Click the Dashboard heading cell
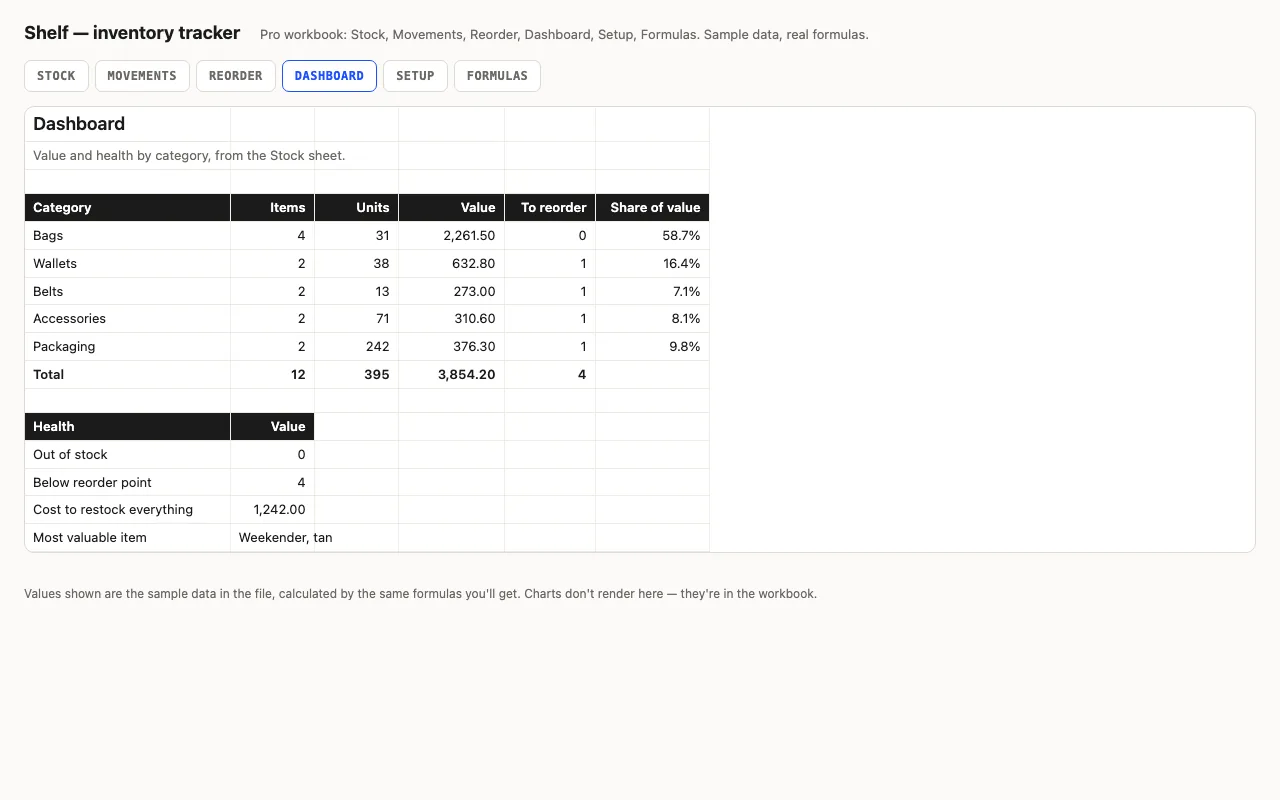 (x=128, y=124)
